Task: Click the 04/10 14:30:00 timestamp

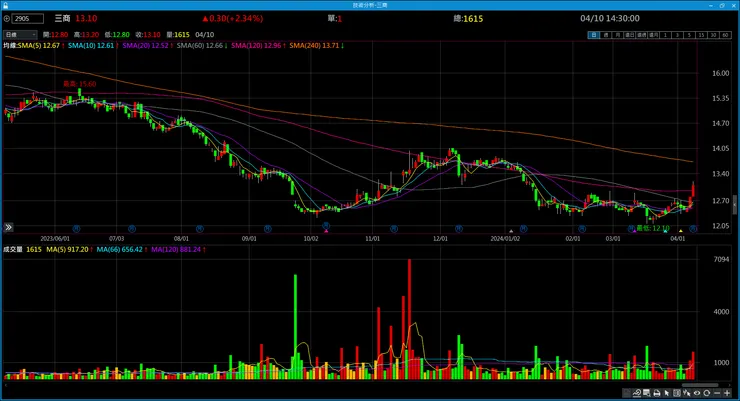Action: pos(610,18)
